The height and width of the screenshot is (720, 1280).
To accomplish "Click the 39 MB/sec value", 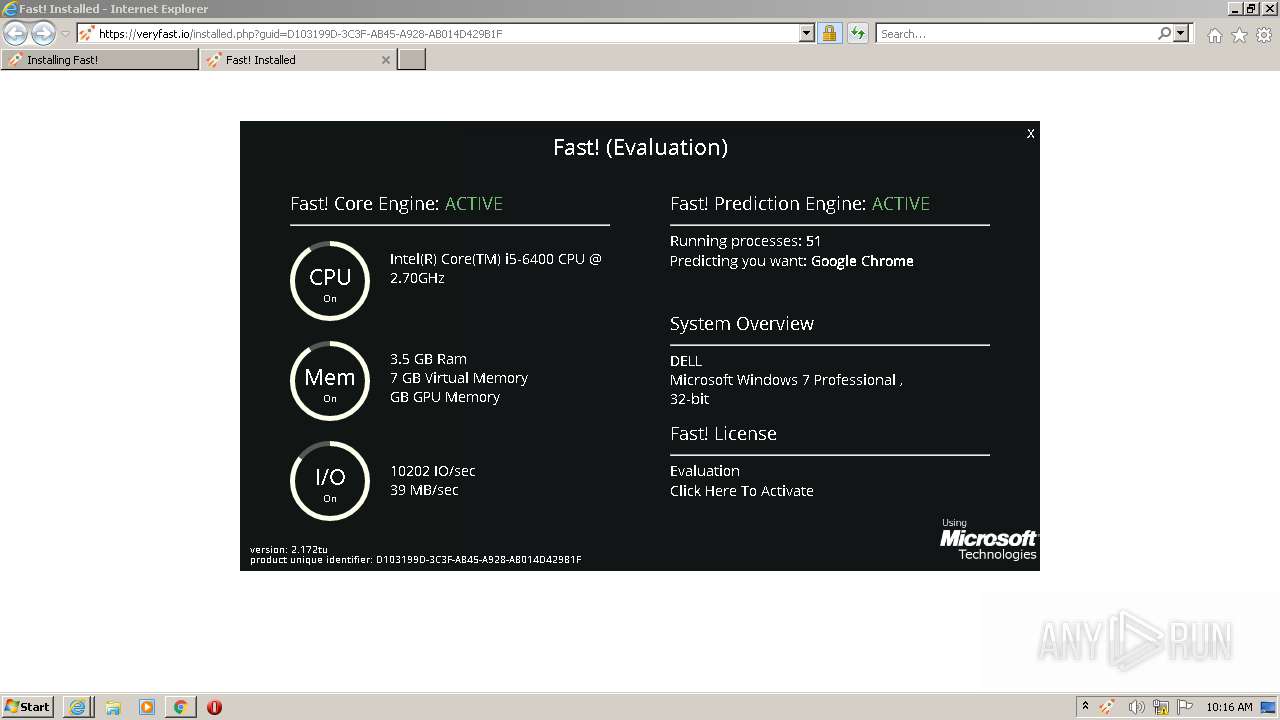I will (424, 490).
